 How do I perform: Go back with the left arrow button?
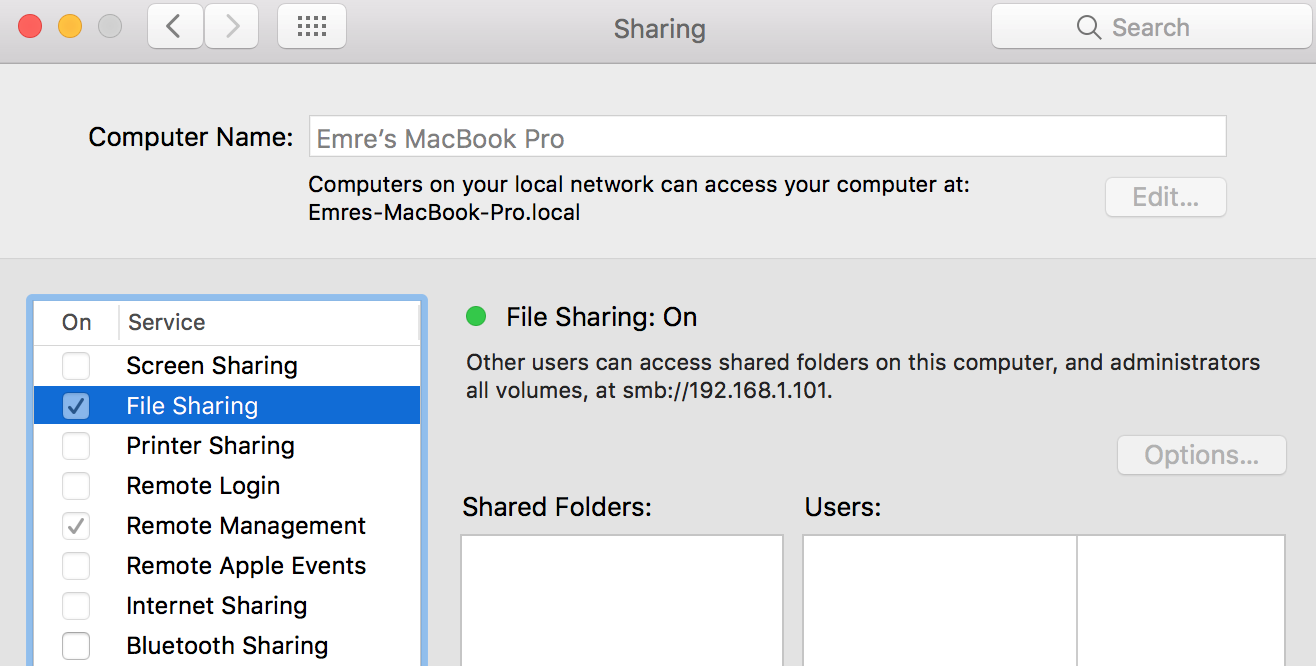(x=175, y=27)
